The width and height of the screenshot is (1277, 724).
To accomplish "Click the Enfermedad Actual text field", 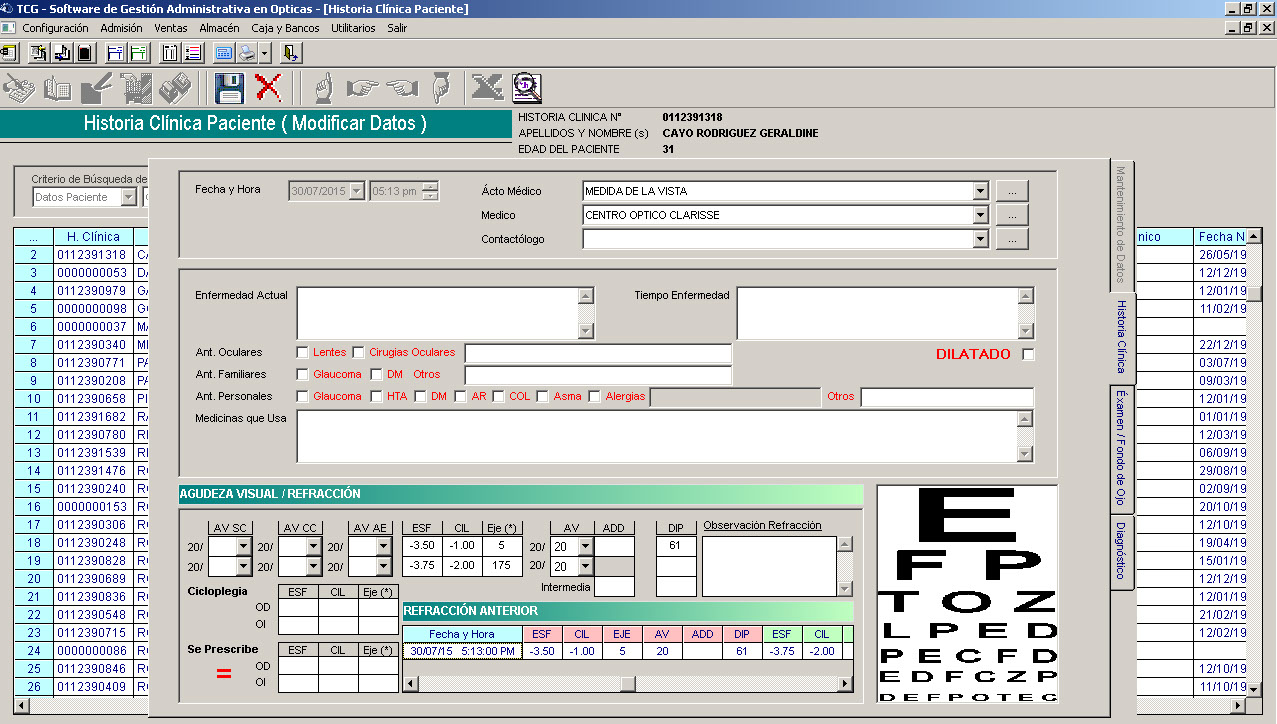I will click(x=438, y=313).
